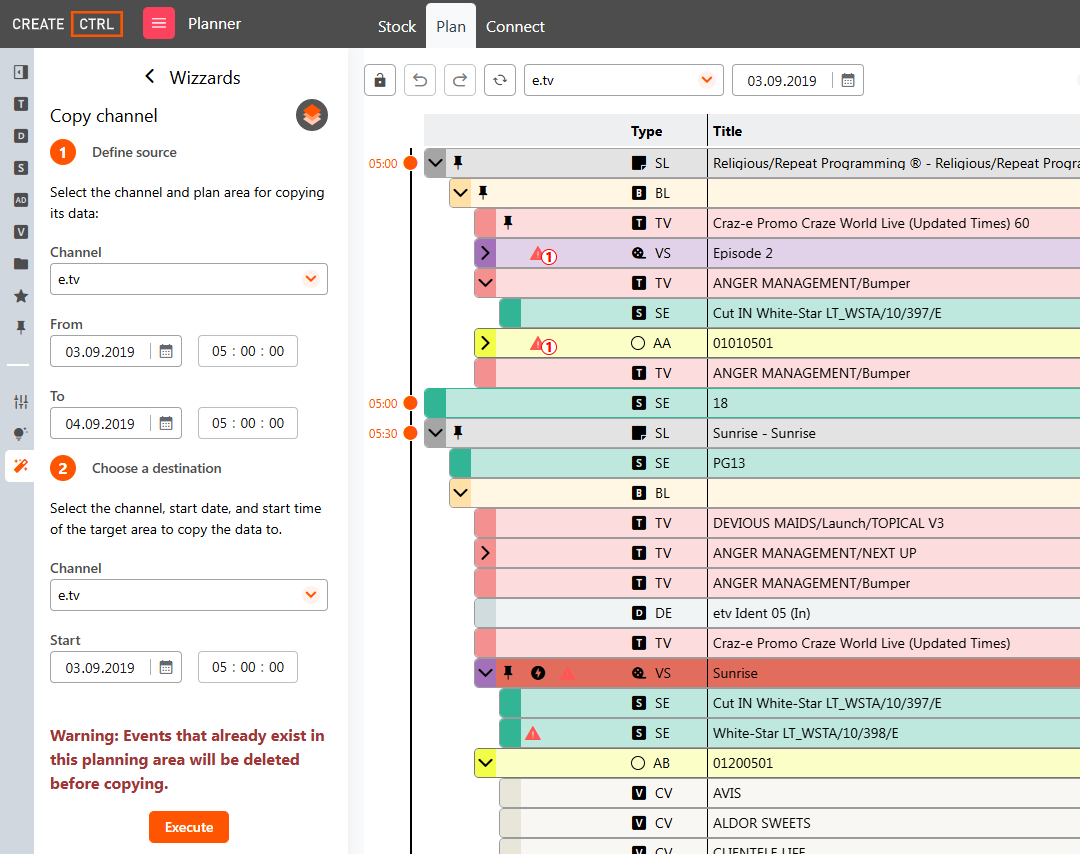
Task: Click pin icon on Craz-e Promo 60 row
Action: pyautogui.click(x=508, y=222)
